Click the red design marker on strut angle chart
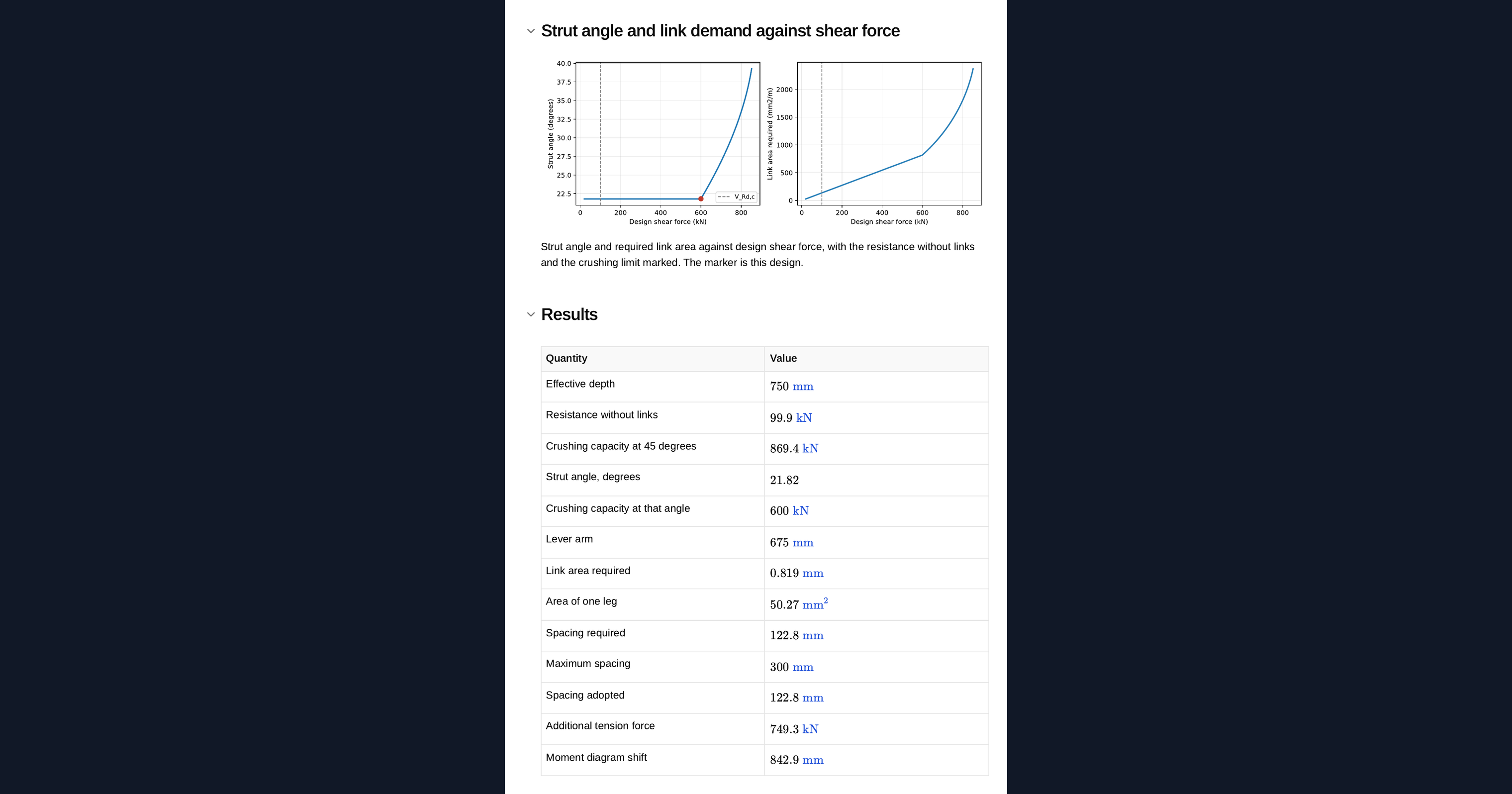 [701, 198]
